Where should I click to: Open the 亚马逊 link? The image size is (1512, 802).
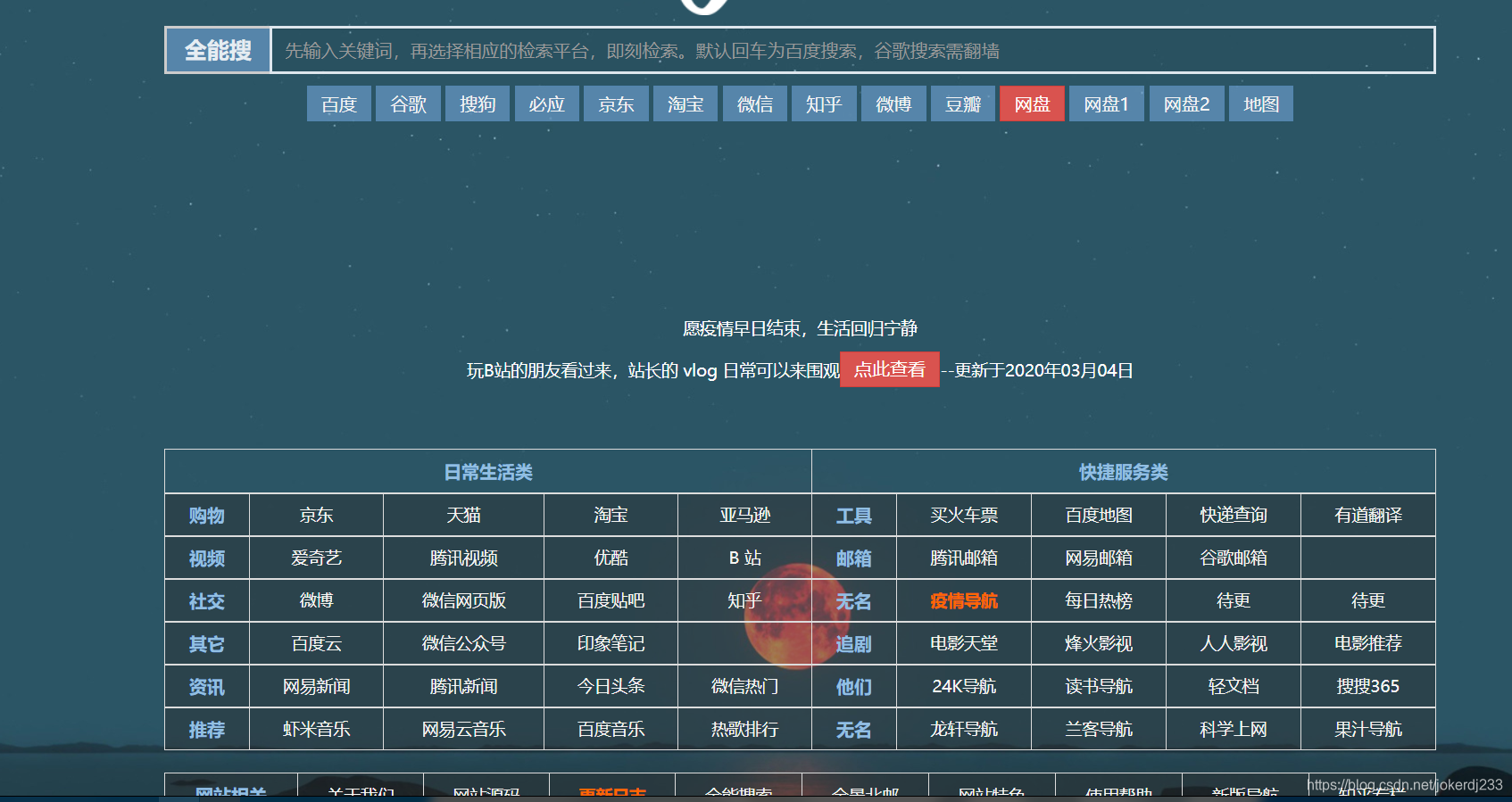pos(744,515)
